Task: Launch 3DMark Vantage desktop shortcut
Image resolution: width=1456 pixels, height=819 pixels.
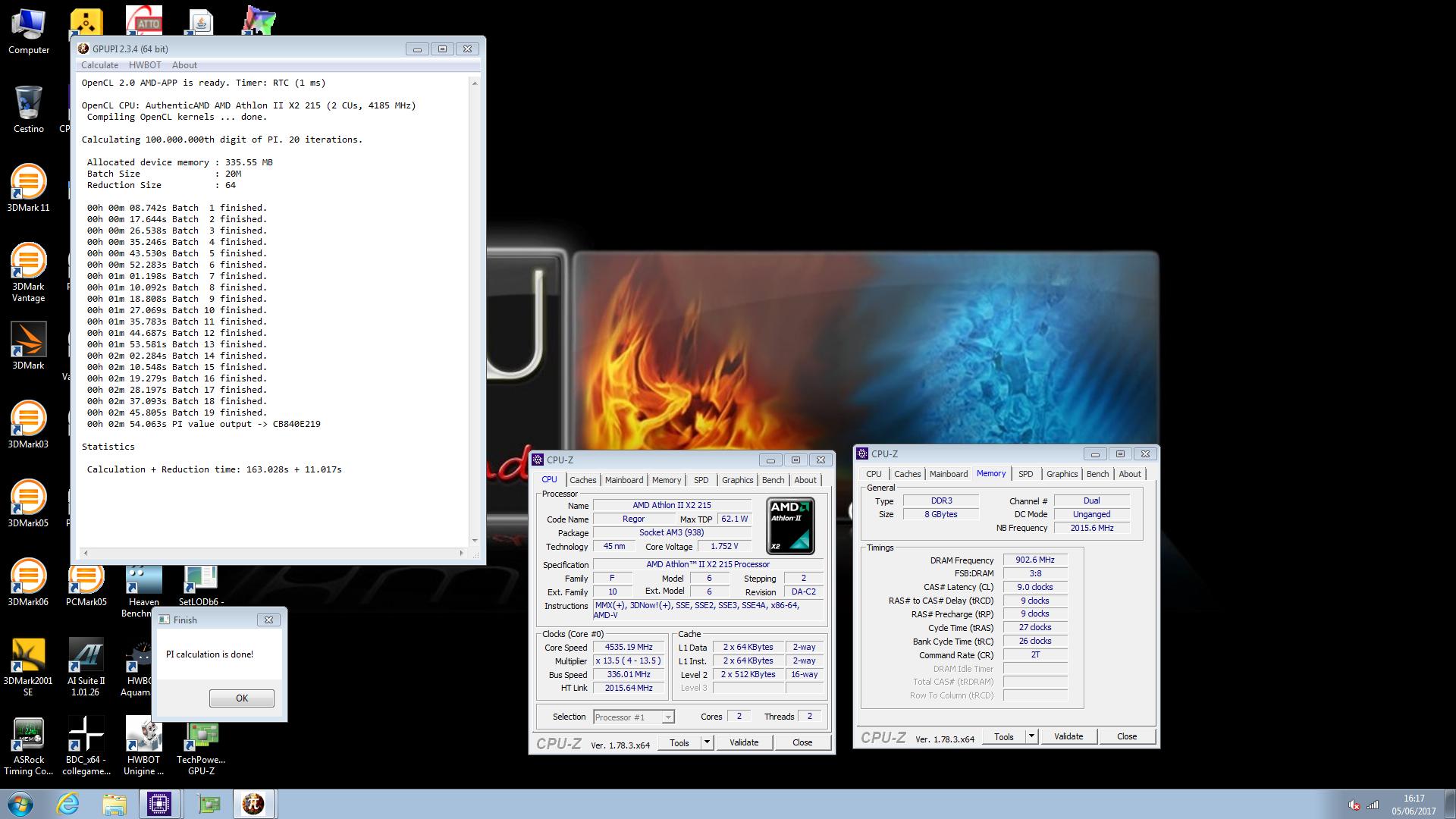Action: point(29,271)
